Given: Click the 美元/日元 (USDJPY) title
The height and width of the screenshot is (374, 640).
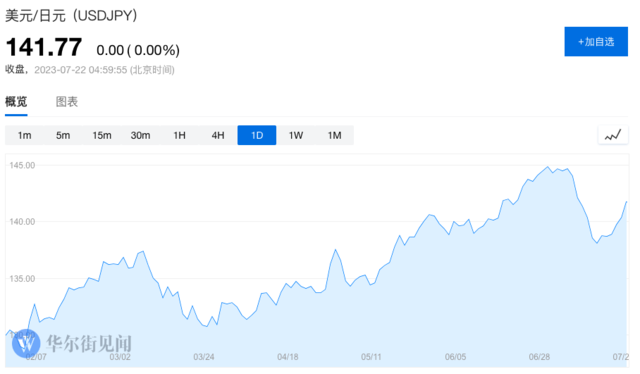Looking at the screenshot, I should pos(71,16).
